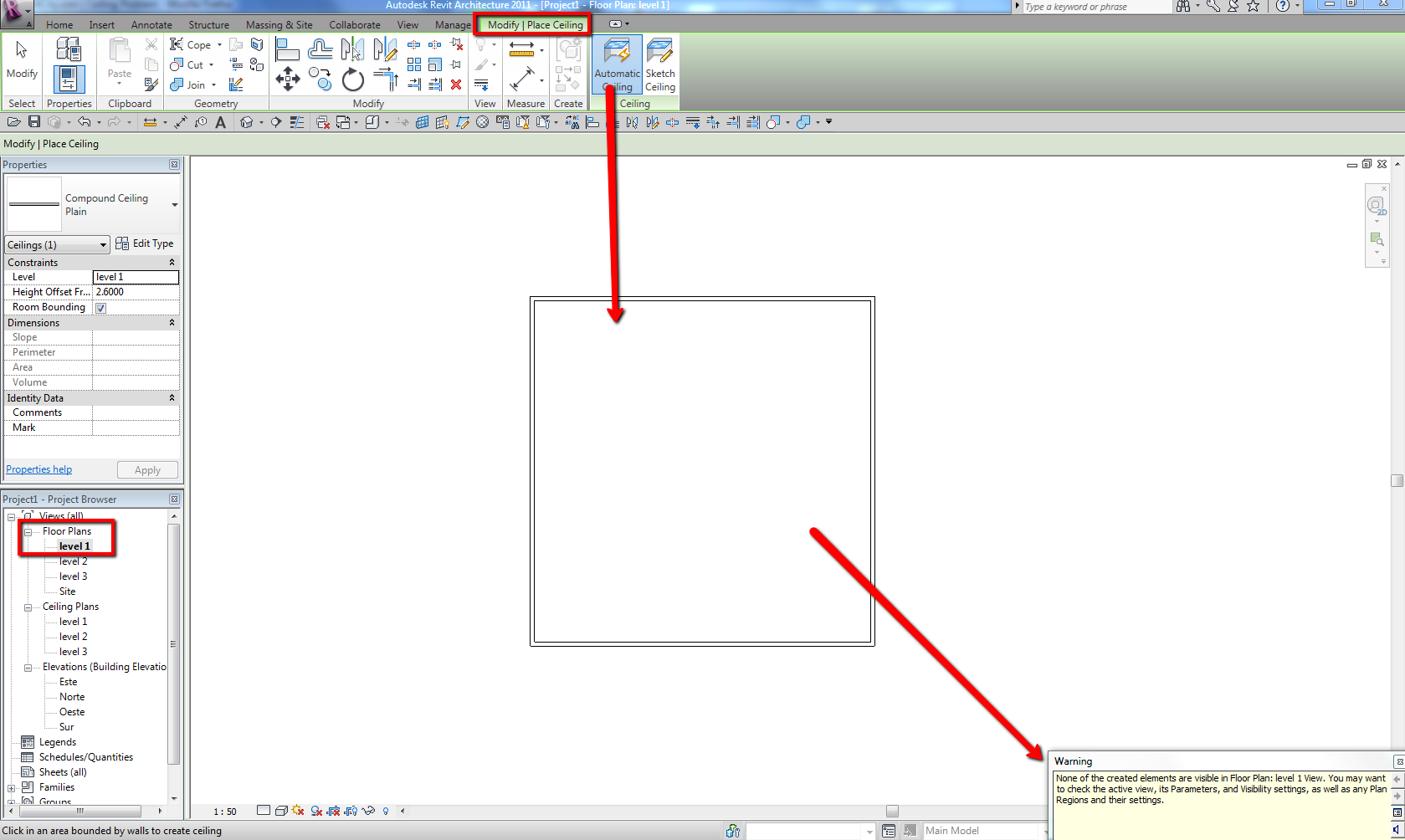Click the Edit Type button
The height and width of the screenshot is (840, 1405).
coord(145,243)
